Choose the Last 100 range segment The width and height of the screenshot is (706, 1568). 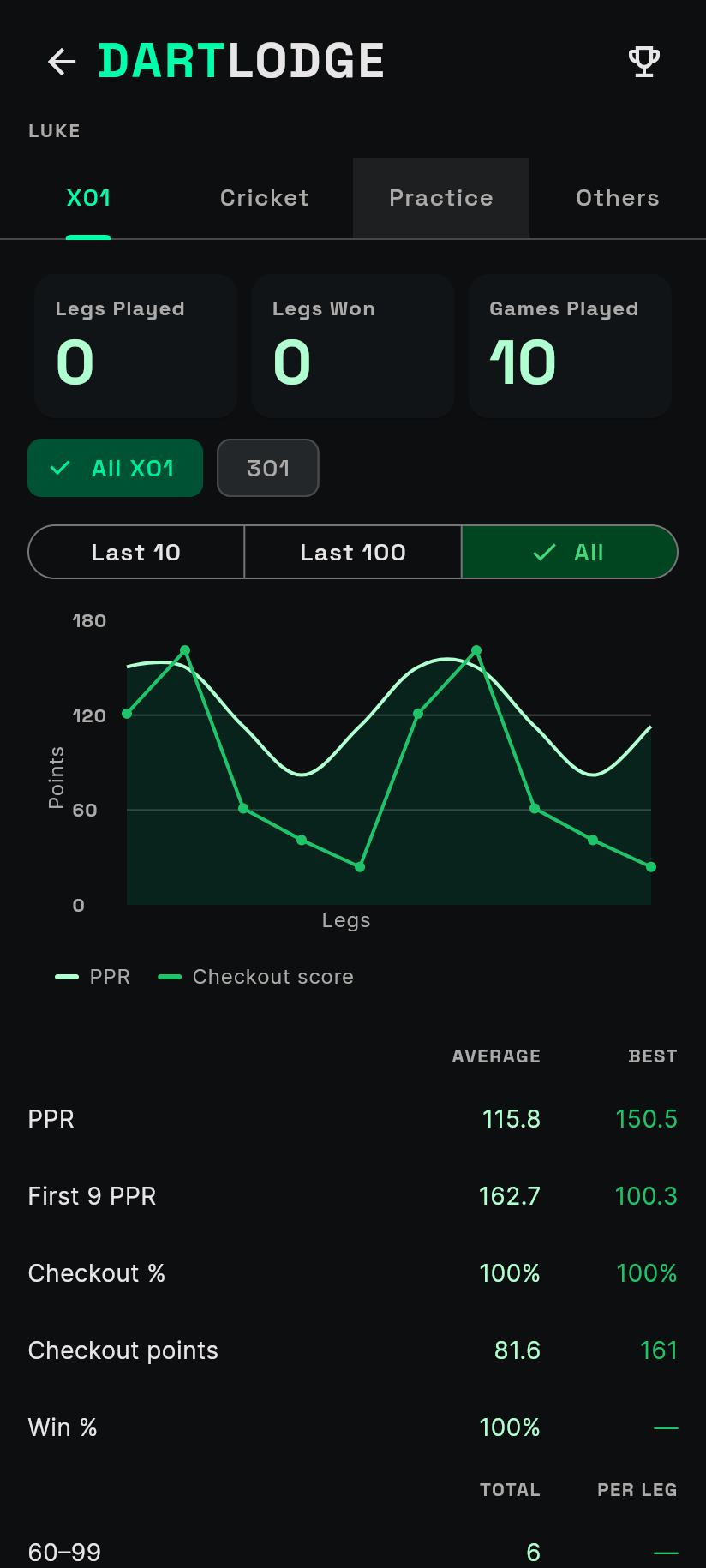353,552
